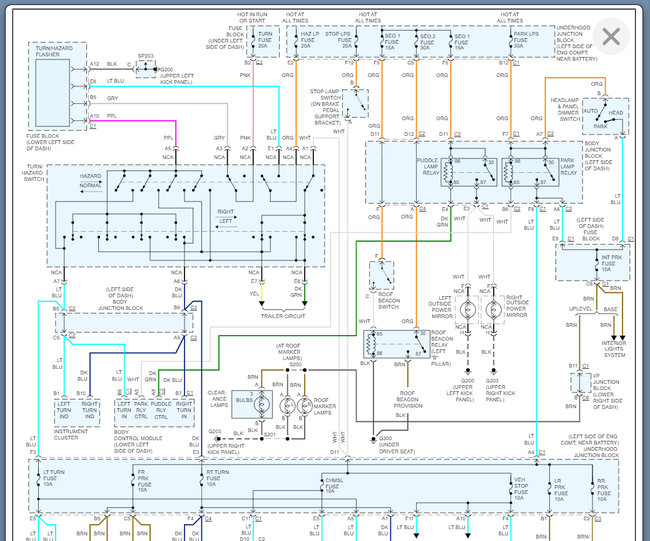Click the Turn Hazard Switch block
This screenshot has width=650, height=541.
click(187, 214)
